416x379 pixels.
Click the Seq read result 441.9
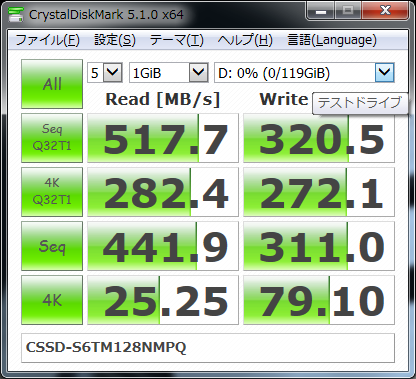pos(163,246)
